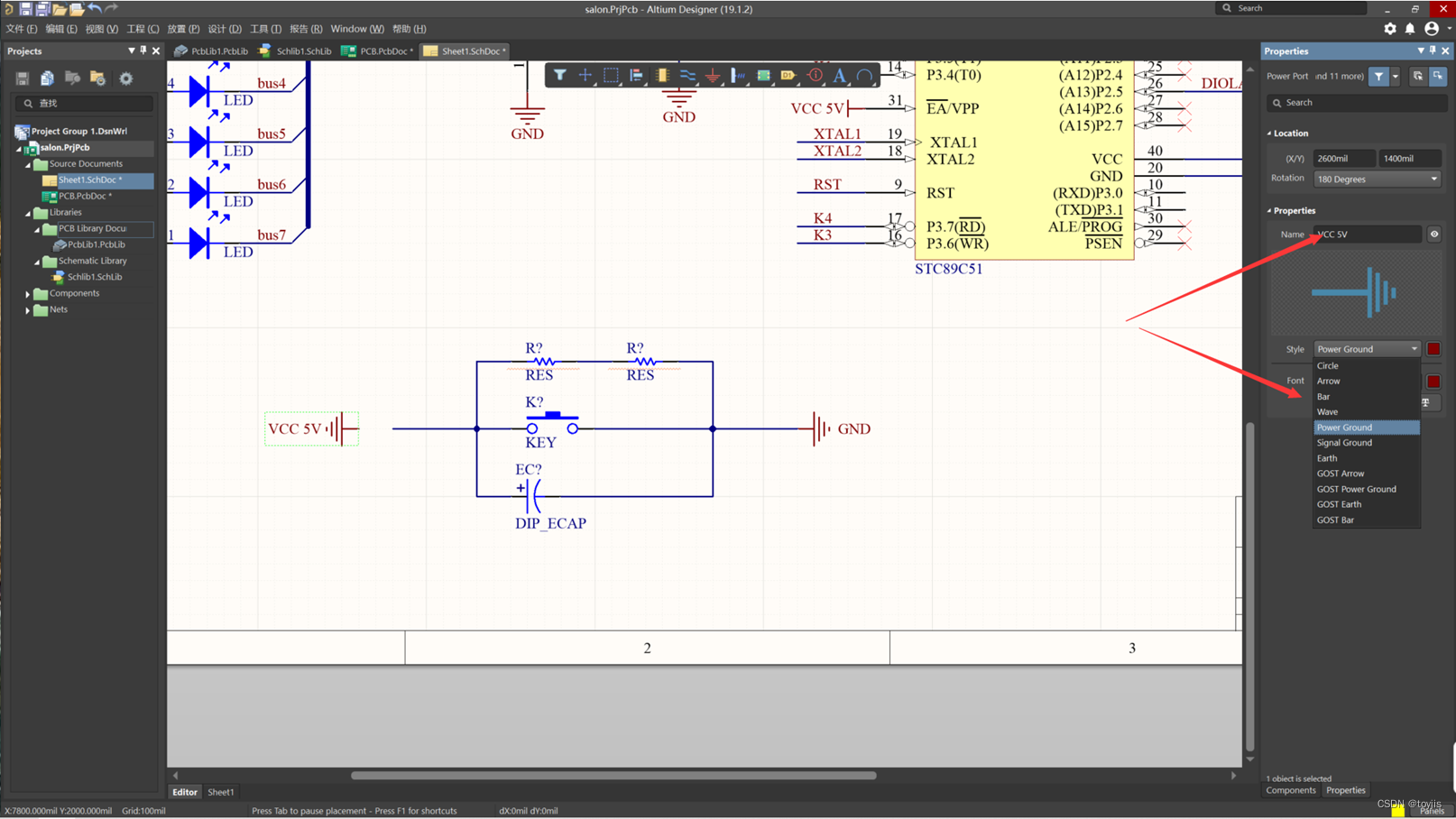Image resolution: width=1456 pixels, height=819 pixels.
Task: Open the filter dropdown arrow in Properties
Action: coord(1396,77)
